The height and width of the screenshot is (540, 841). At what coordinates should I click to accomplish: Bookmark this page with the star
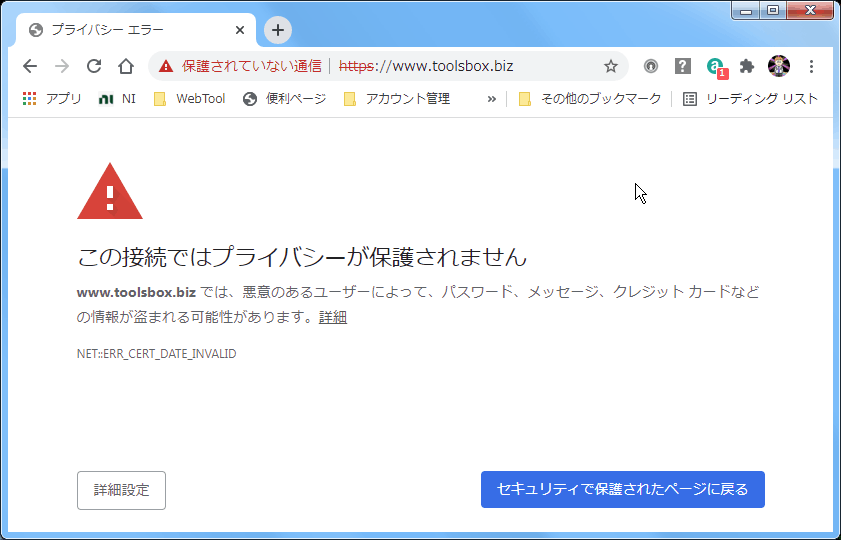coord(610,66)
